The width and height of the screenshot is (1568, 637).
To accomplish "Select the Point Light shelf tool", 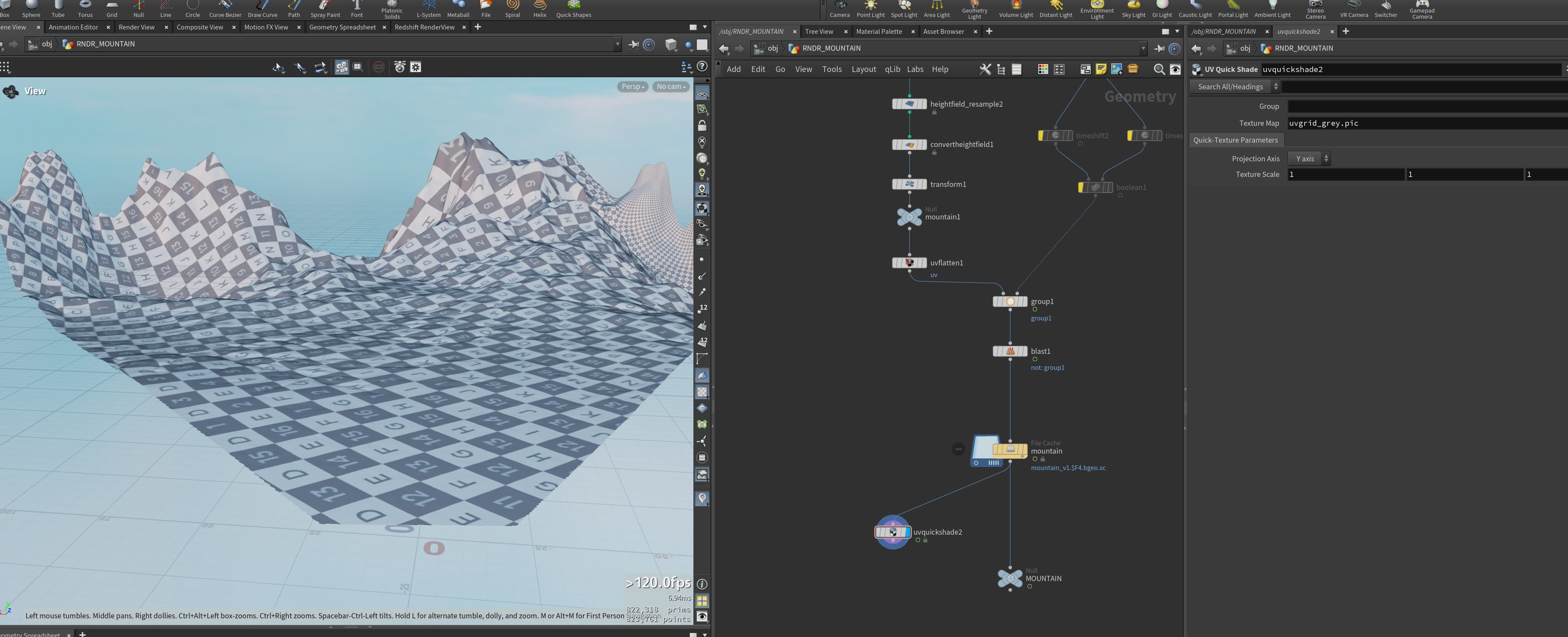I will 870,9.
